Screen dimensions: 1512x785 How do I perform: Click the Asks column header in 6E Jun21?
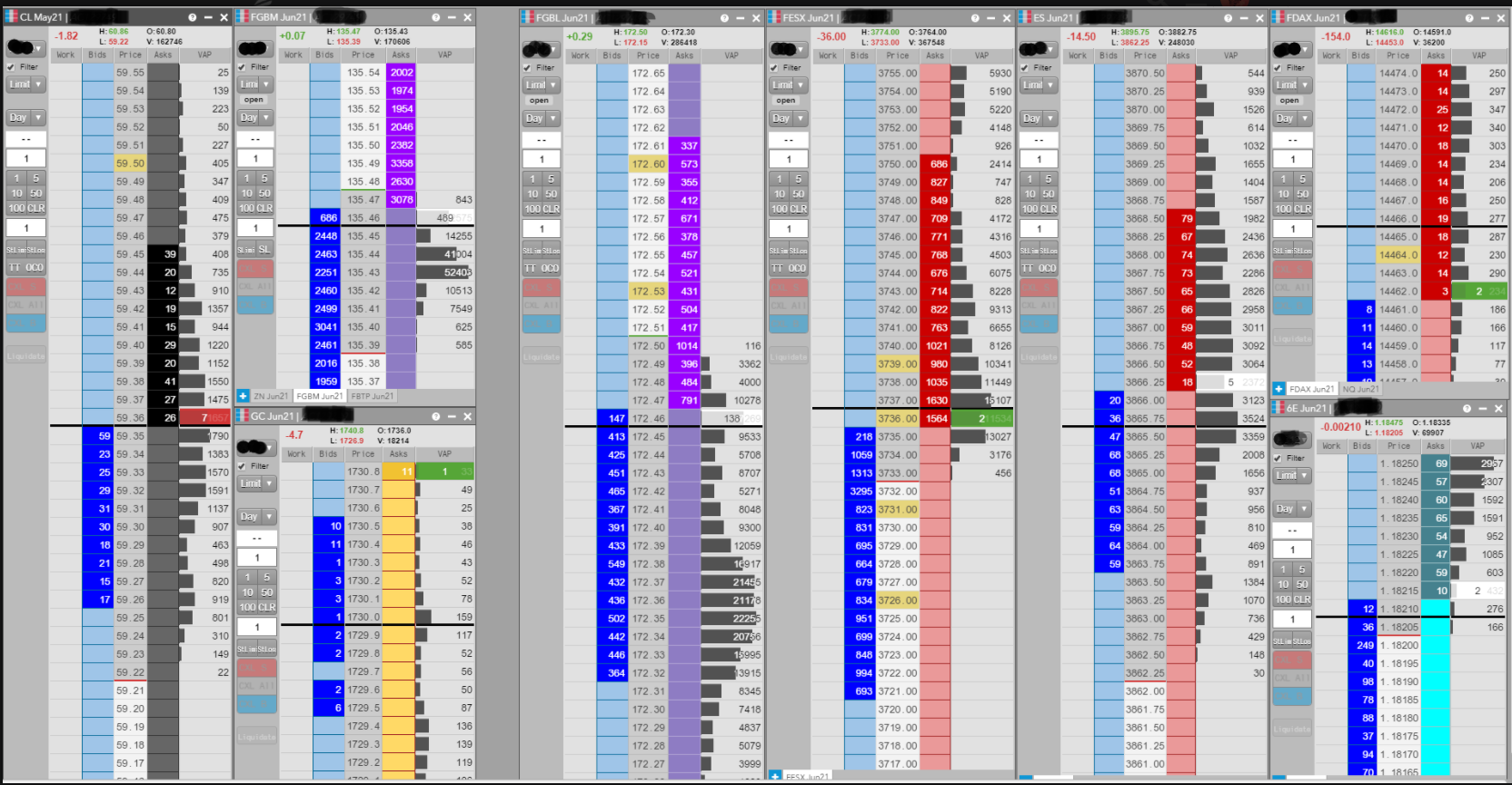coord(1436,446)
